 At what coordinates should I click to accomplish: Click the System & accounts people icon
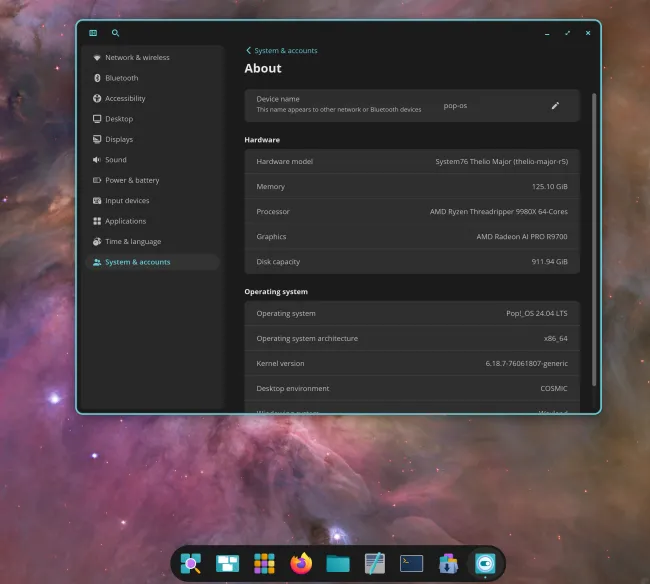coord(97,262)
